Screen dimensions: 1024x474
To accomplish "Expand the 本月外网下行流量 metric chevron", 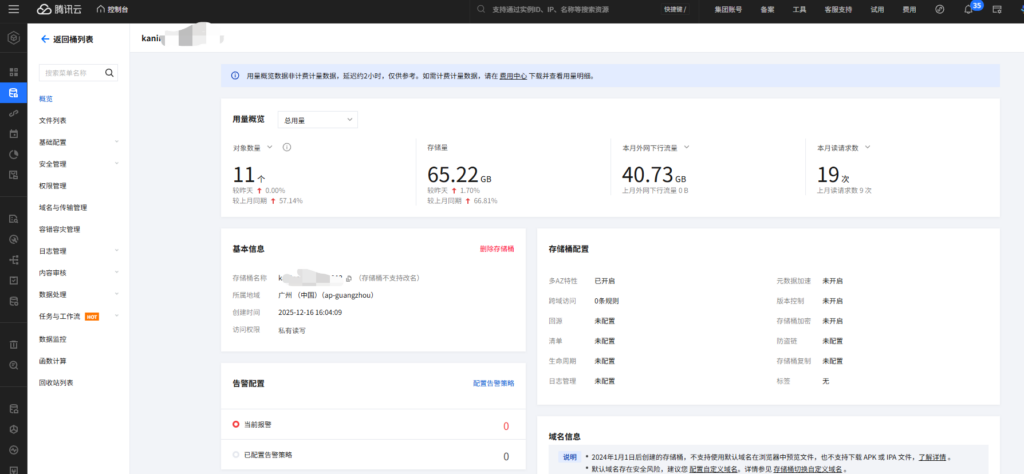I will 686,147.
